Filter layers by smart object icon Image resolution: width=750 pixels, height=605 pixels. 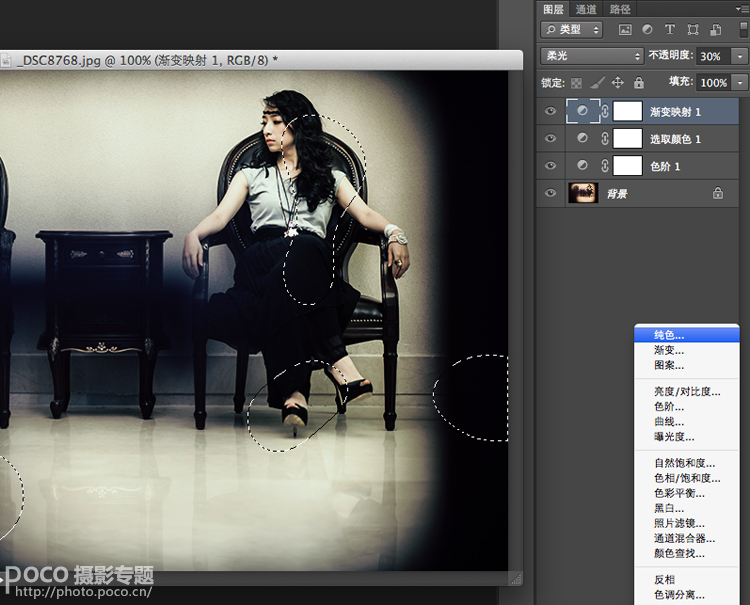click(716, 30)
